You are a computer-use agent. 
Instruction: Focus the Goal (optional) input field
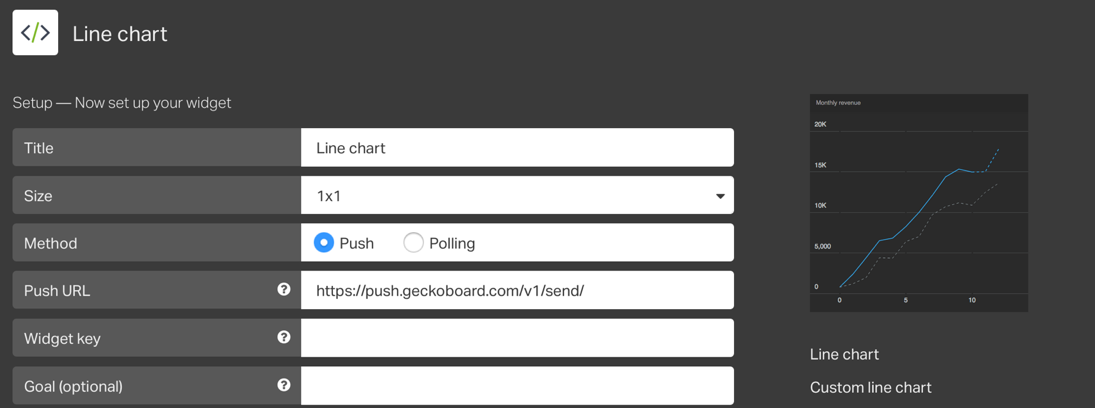[516, 386]
